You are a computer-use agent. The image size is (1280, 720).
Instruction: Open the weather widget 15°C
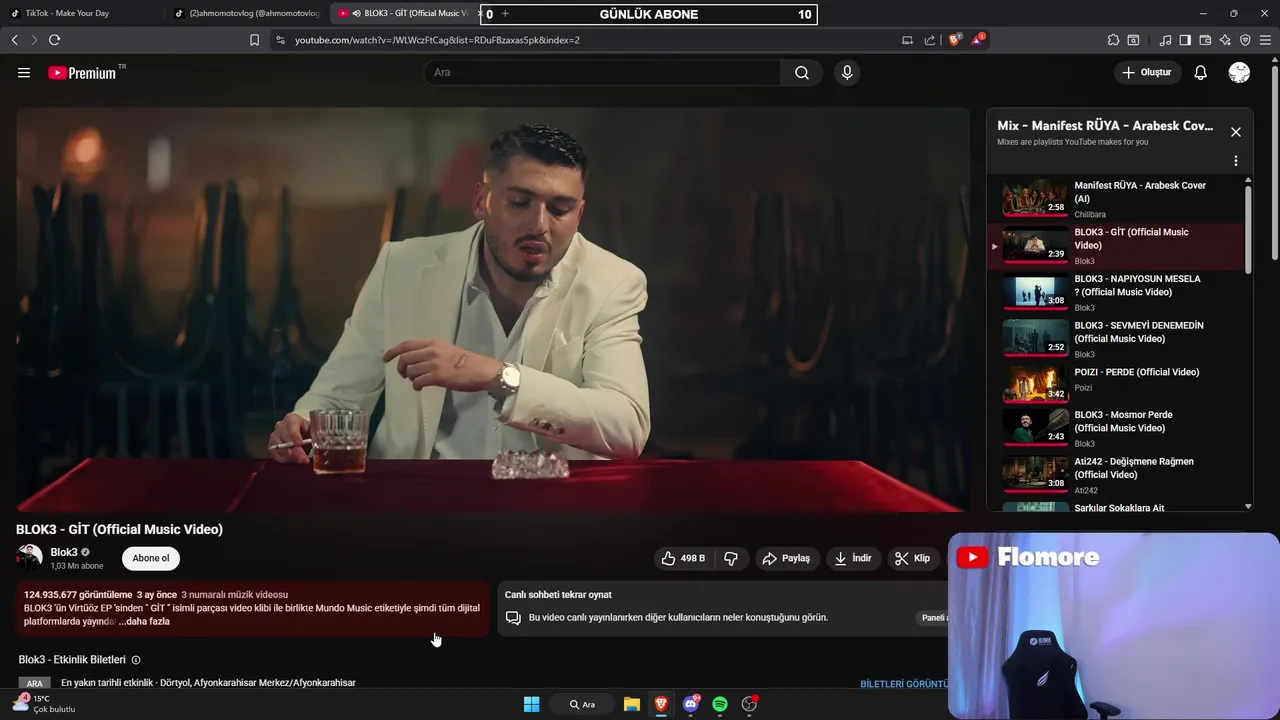pos(43,704)
